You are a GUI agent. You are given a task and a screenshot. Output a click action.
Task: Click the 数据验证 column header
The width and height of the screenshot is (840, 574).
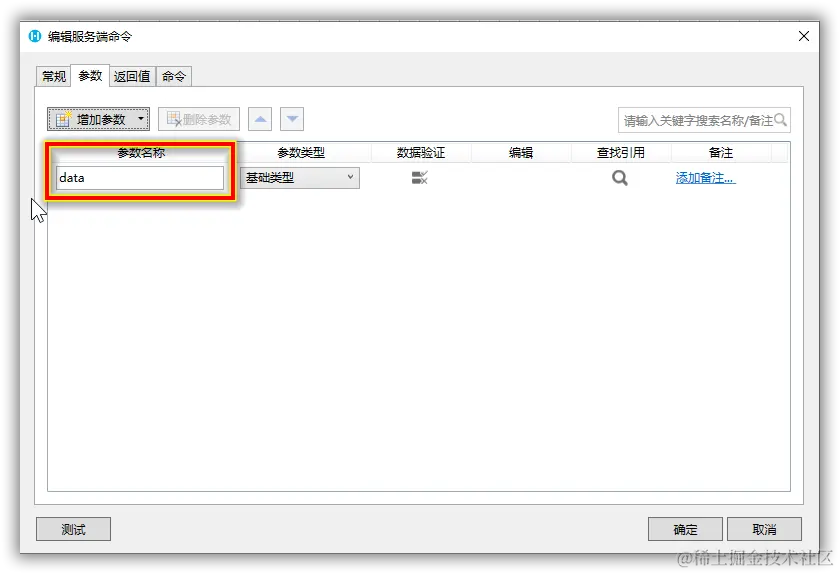421,153
